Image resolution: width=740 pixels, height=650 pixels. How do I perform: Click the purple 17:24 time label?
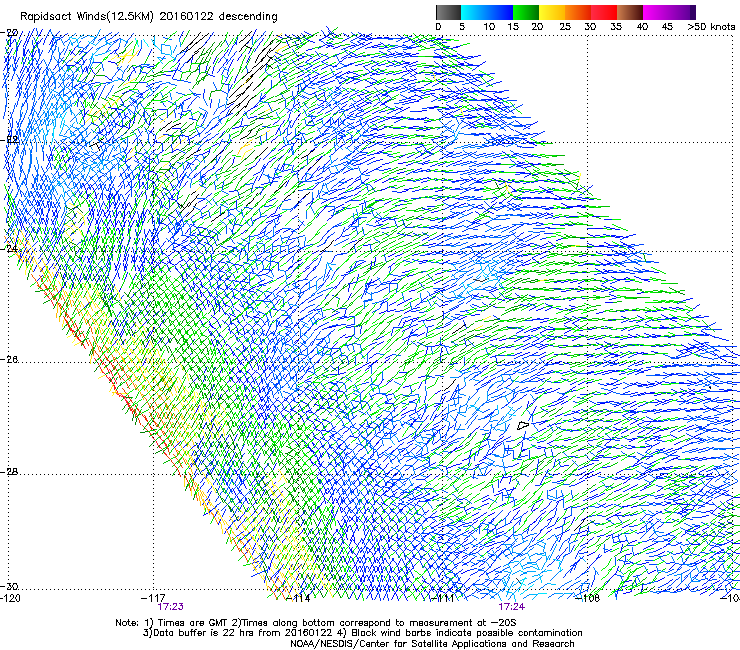pyautogui.click(x=512, y=607)
